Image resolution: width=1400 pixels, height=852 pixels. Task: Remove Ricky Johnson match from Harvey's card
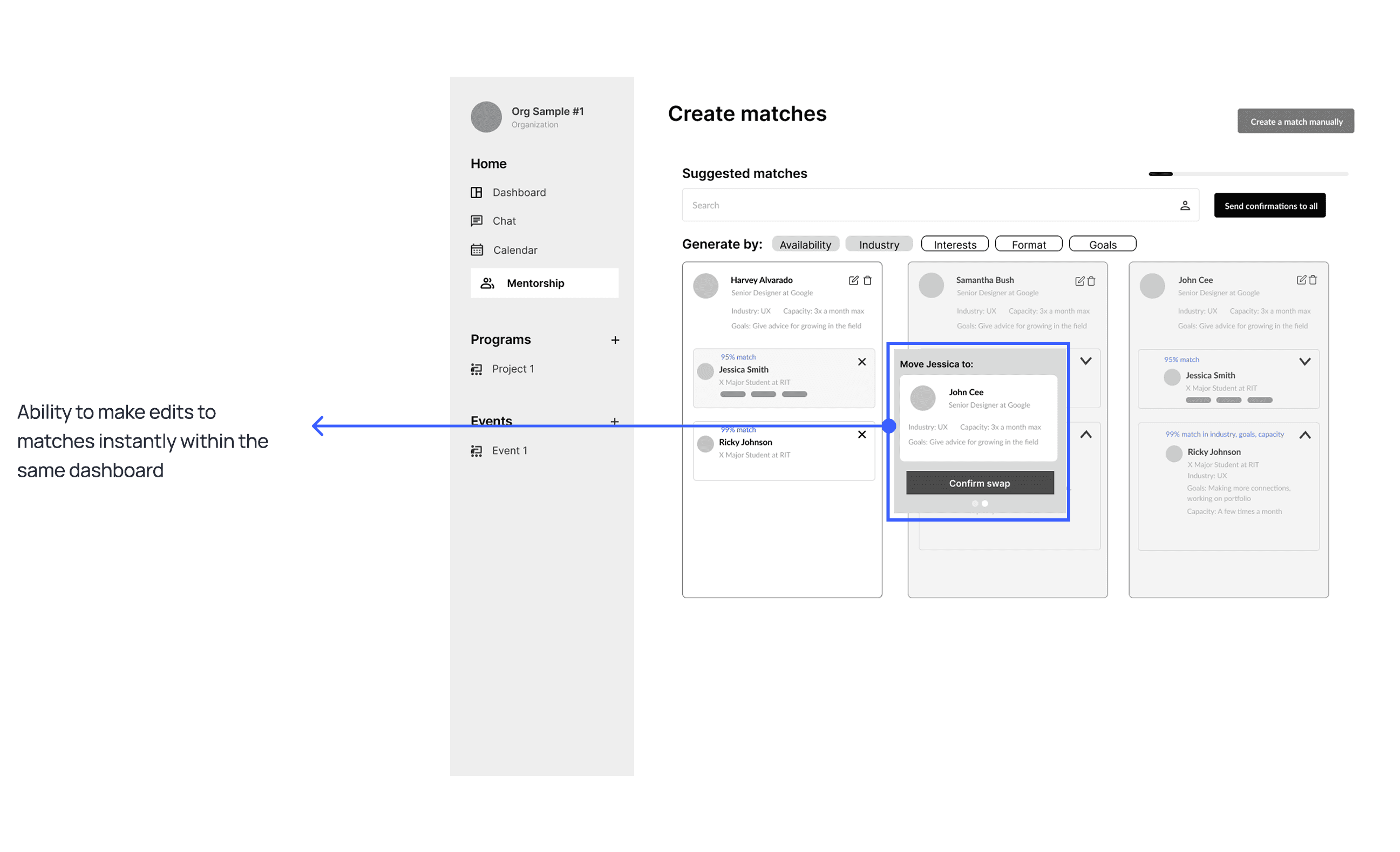[862, 435]
